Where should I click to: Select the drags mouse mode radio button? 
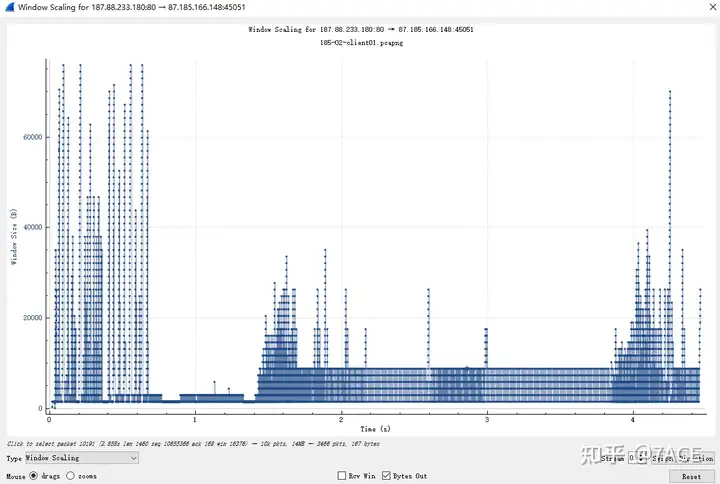tap(34, 476)
